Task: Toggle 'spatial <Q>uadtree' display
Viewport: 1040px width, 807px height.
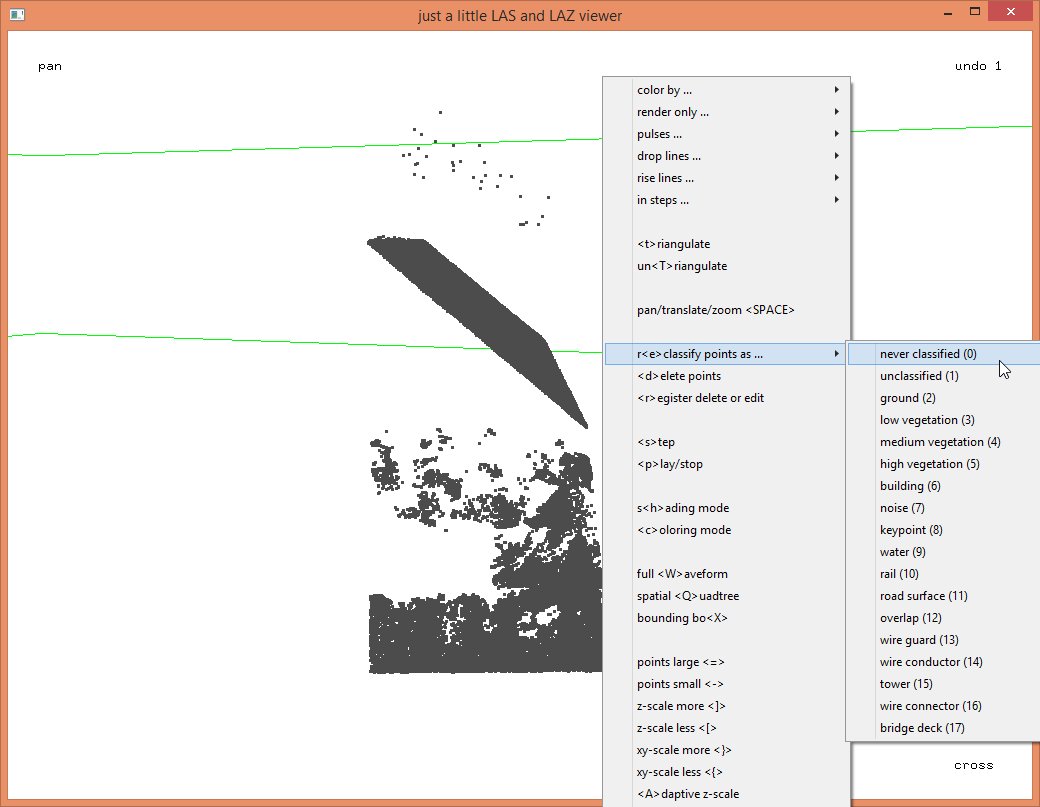Action: click(x=688, y=596)
